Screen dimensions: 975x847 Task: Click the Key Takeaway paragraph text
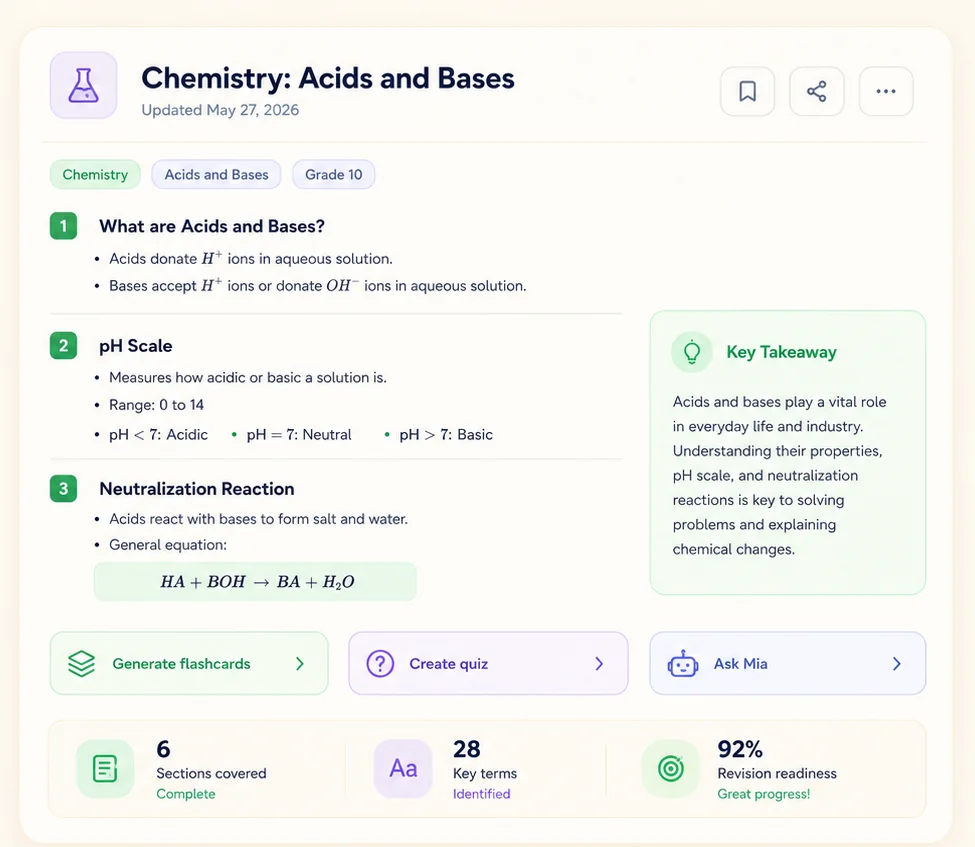[780, 476]
